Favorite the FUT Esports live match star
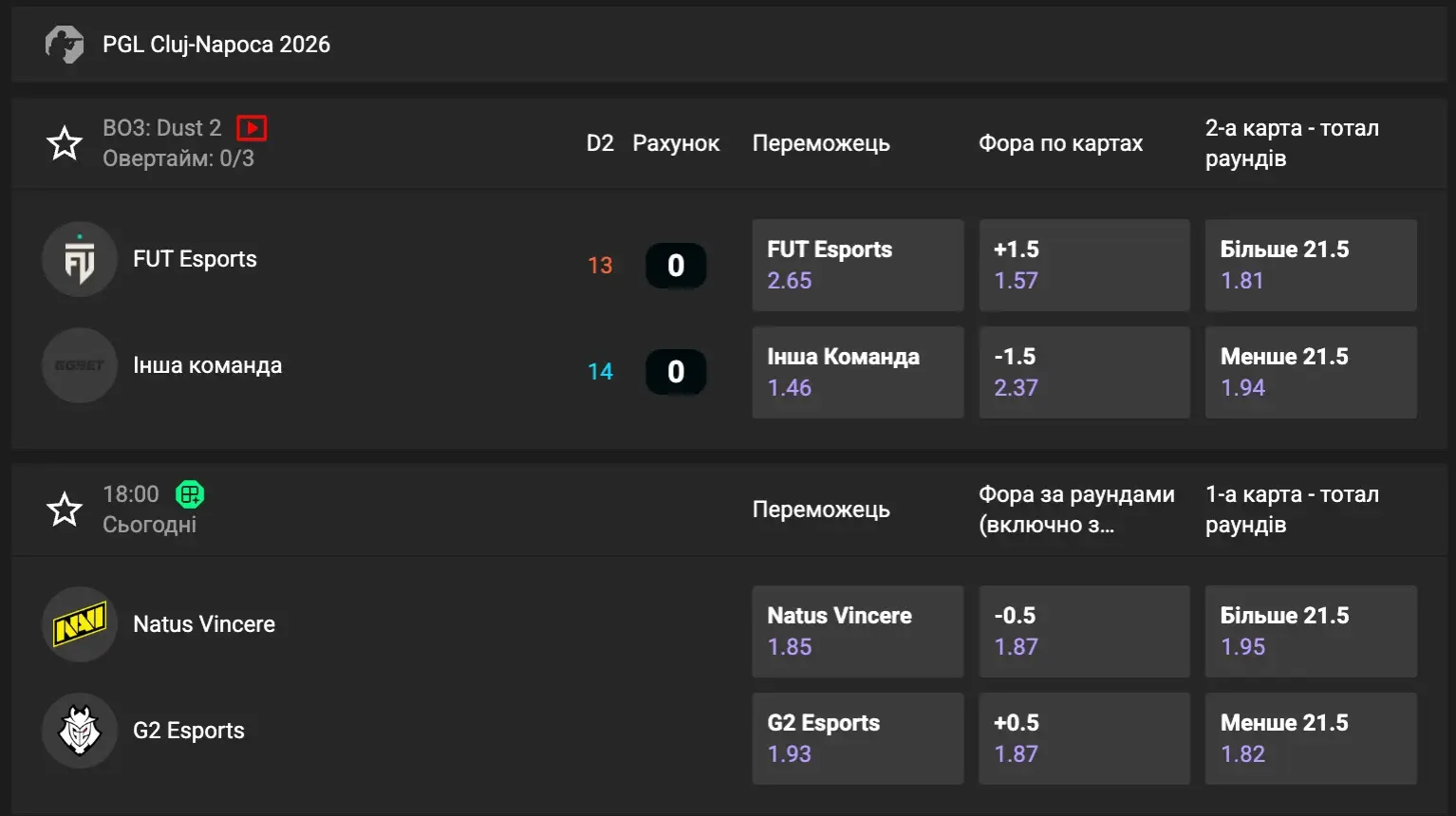 pos(65,143)
